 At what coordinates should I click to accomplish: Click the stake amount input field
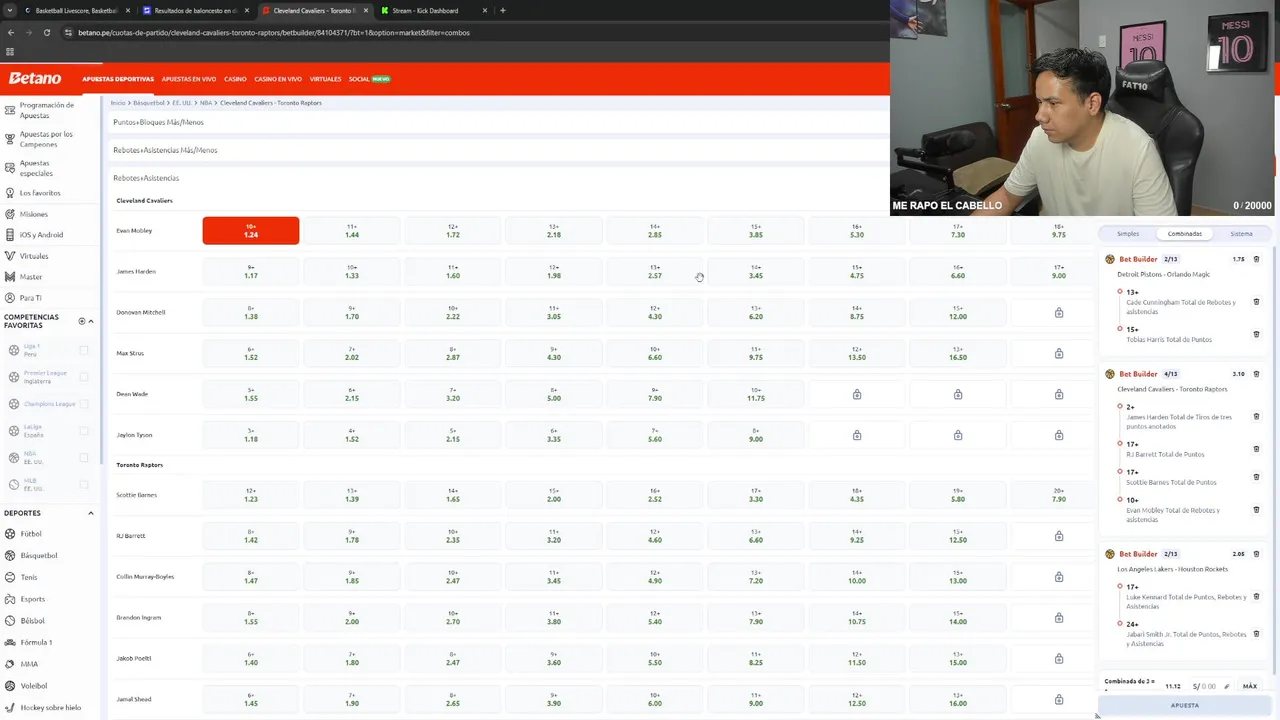(x=1205, y=687)
